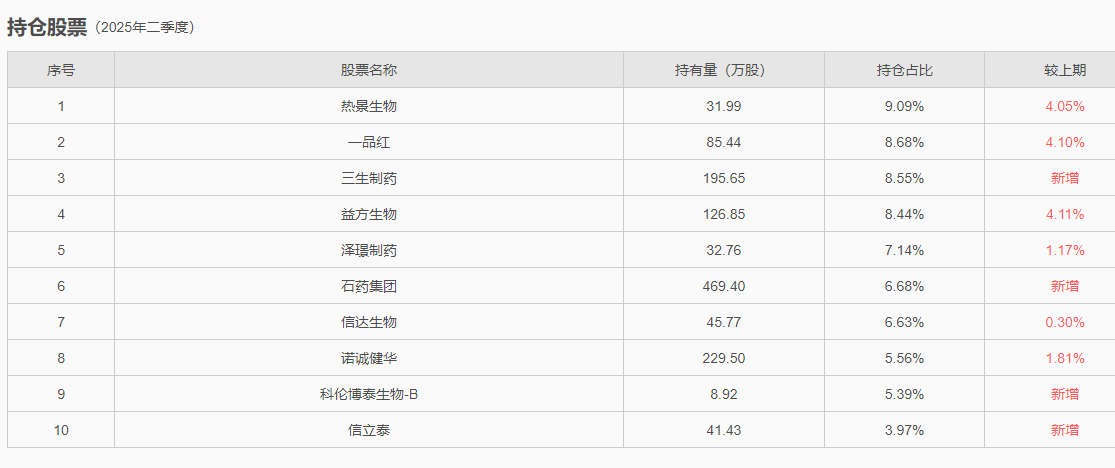Click the 股票名称 column header
The height and width of the screenshot is (468, 1115).
(x=368, y=70)
